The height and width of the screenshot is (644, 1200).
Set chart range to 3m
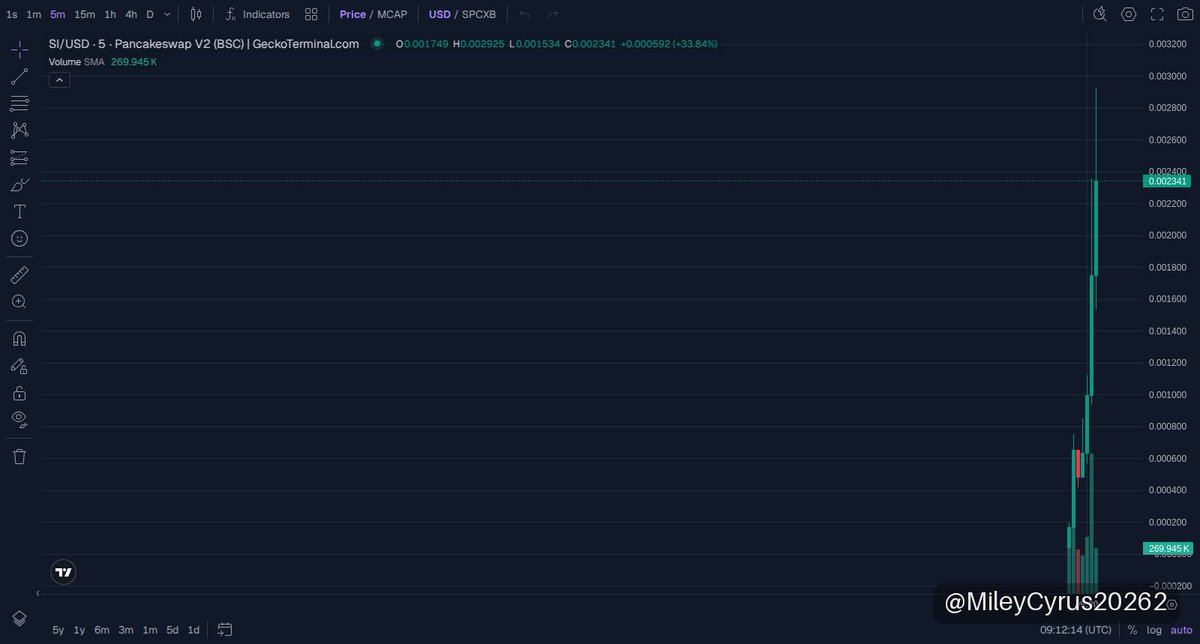point(126,630)
